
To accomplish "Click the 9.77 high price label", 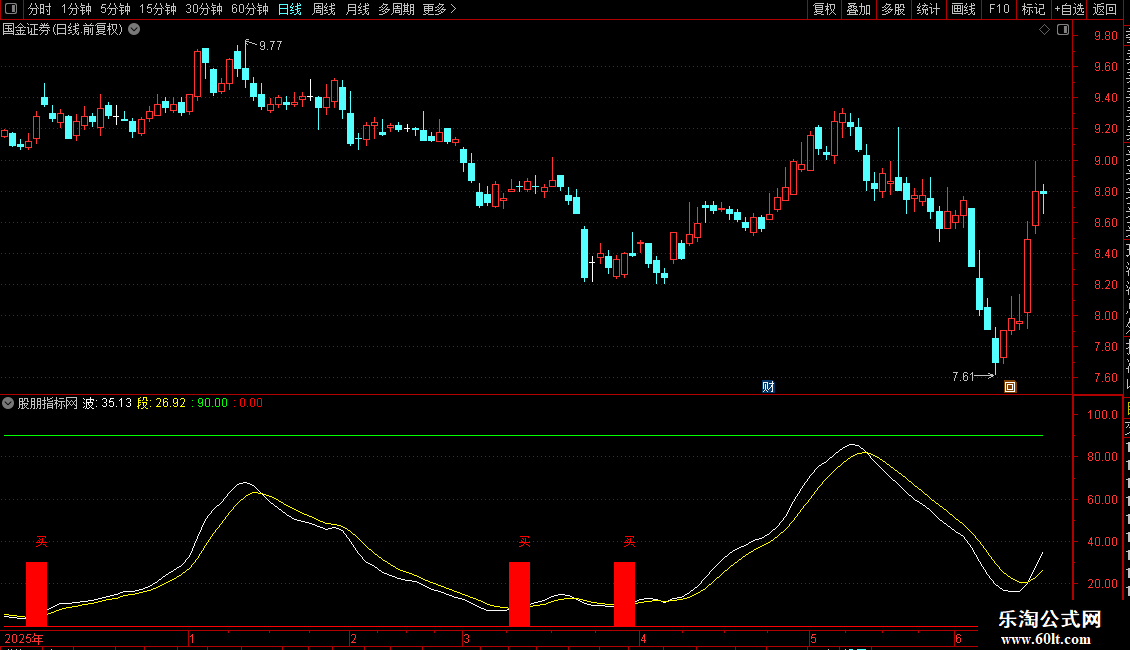I will [270, 46].
